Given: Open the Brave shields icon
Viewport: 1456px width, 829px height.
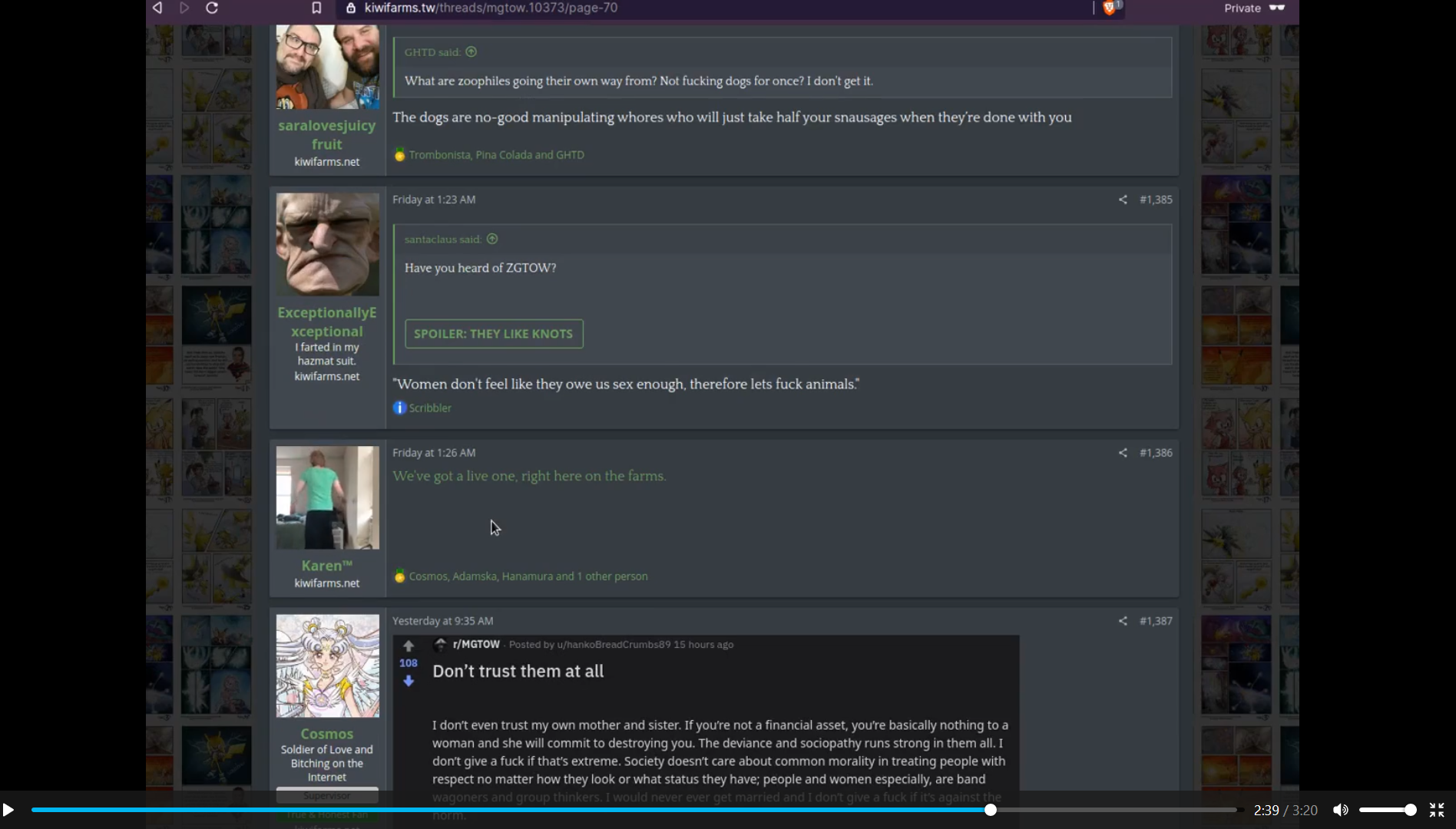Looking at the screenshot, I should click(1110, 8).
